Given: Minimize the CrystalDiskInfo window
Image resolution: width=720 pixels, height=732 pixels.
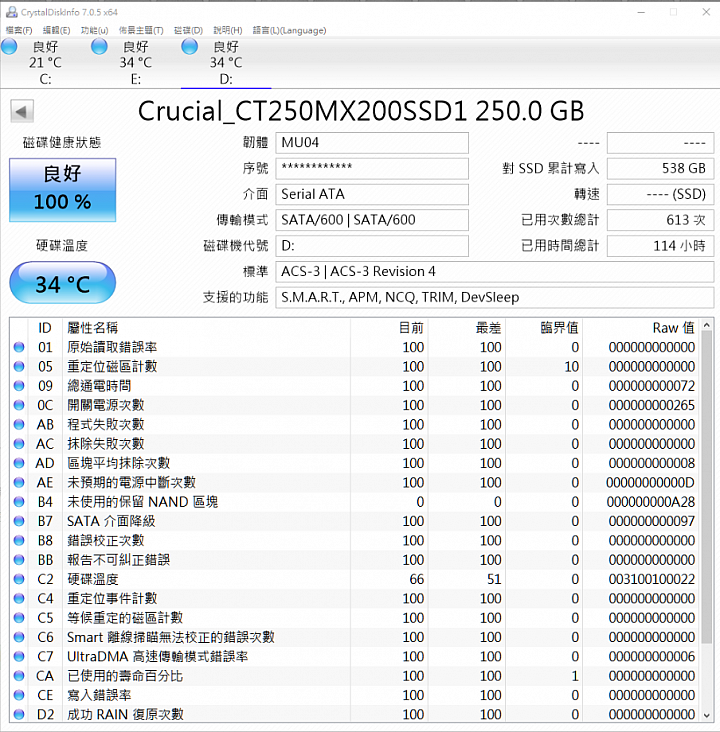Looking at the screenshot, I should pyautogui.click(x=642, y=12).
